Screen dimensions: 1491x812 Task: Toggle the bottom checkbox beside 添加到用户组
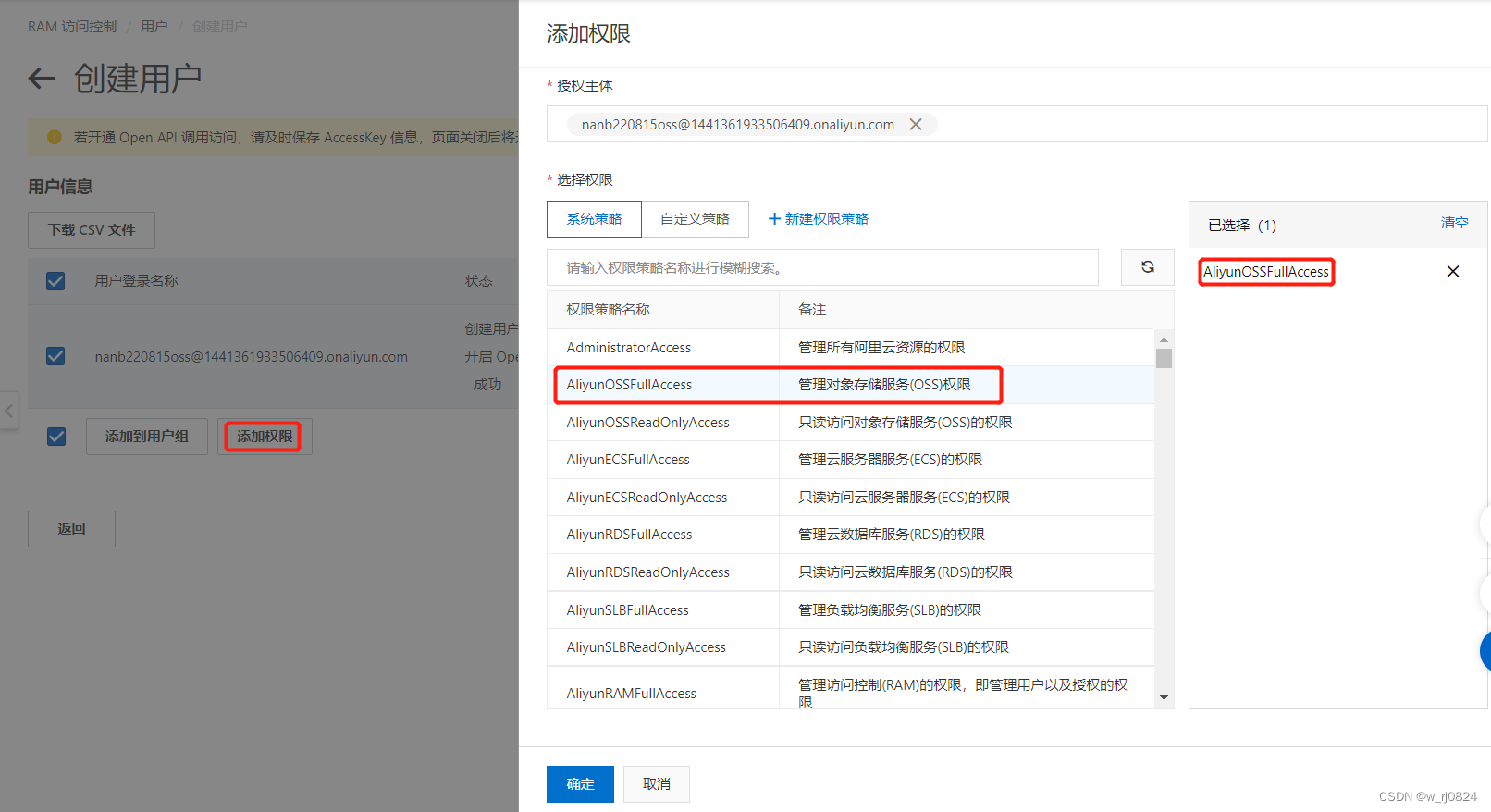tap(56, 436)
